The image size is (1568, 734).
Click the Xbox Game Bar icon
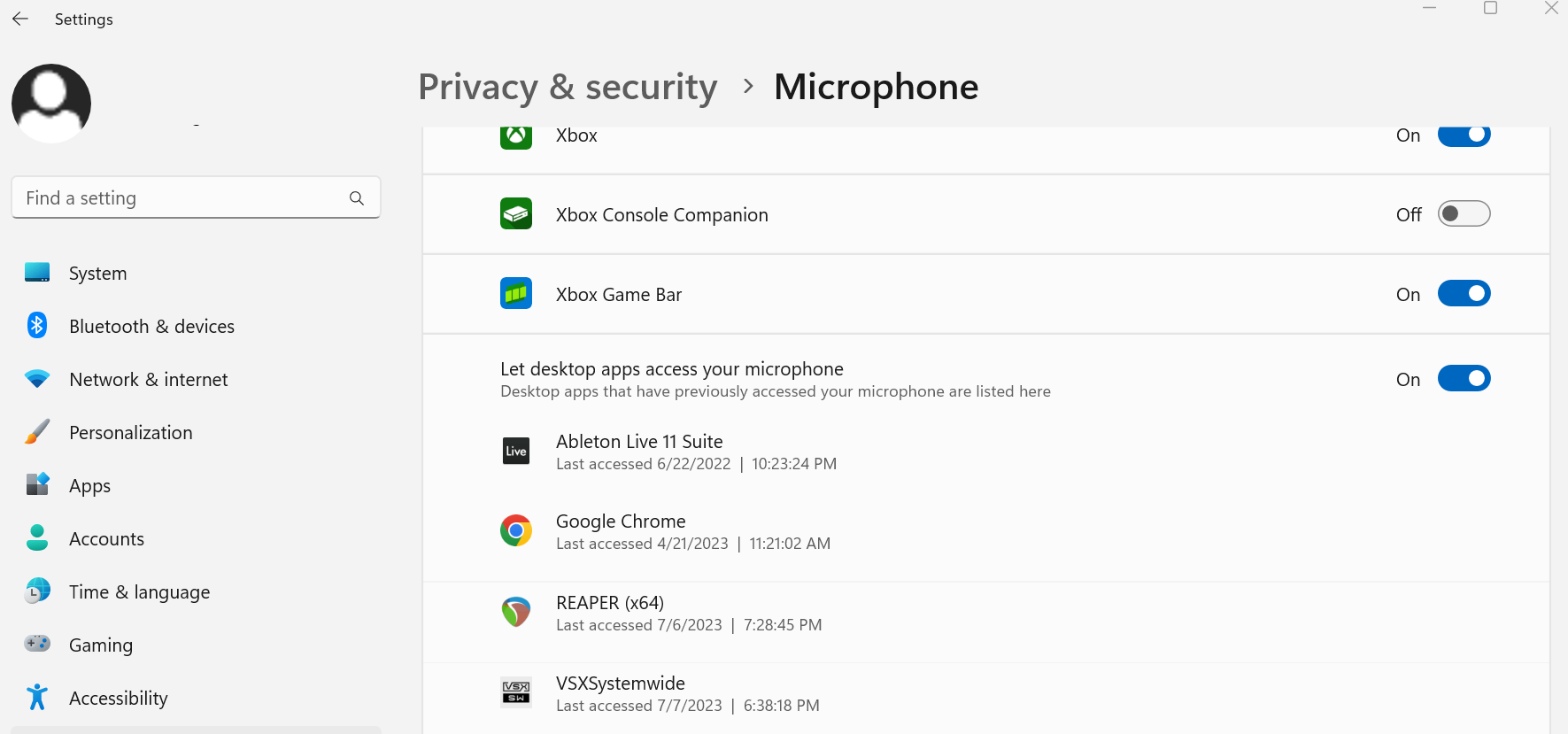[516, 293]
